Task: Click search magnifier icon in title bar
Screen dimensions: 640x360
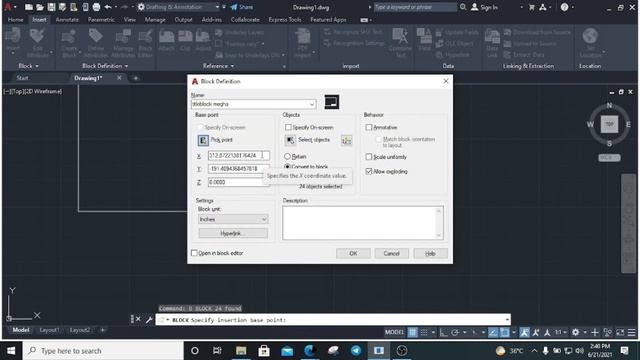Action: [x=463, y=7]
